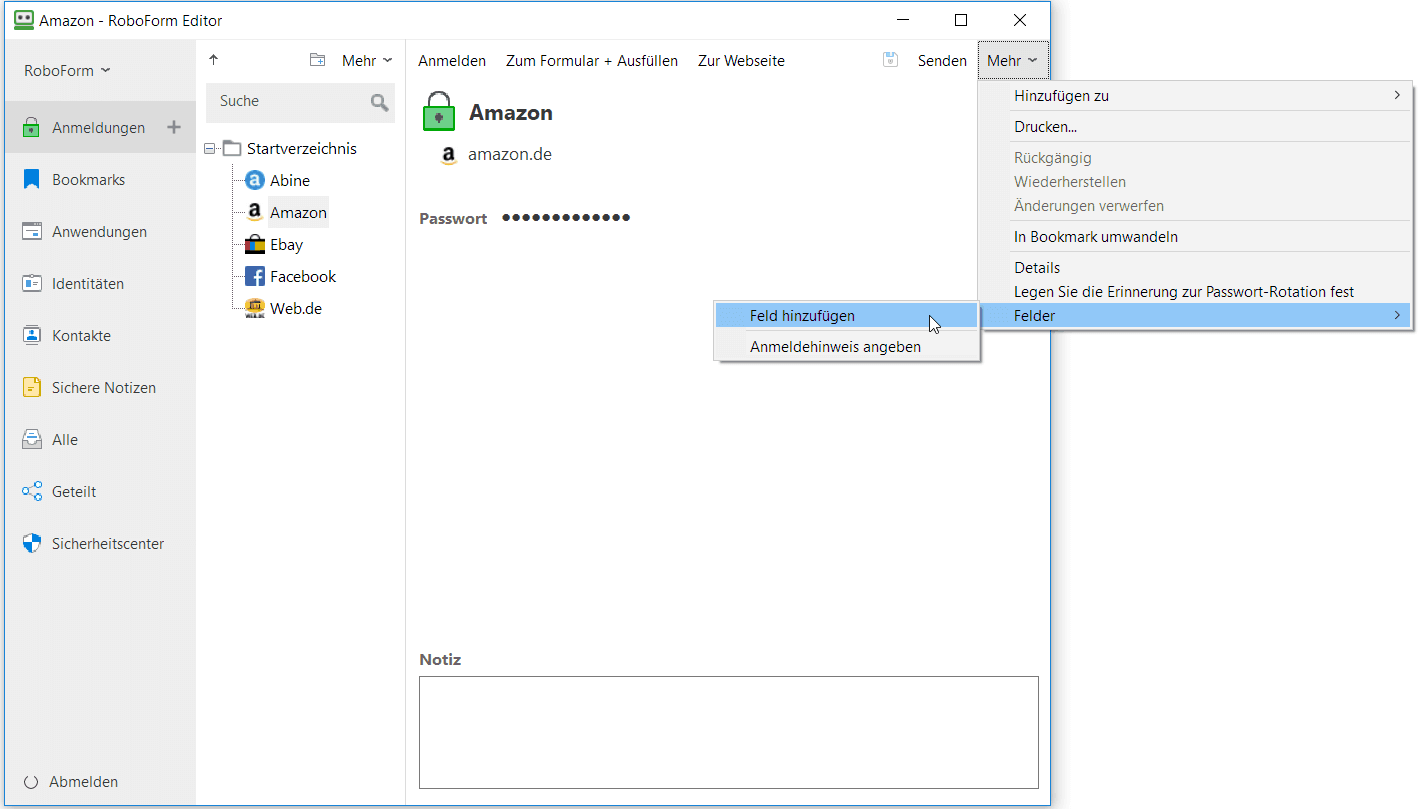Click Zum Formular + Ausfüllen
This screenshot has width=1419, height=809.
[592, 61]
